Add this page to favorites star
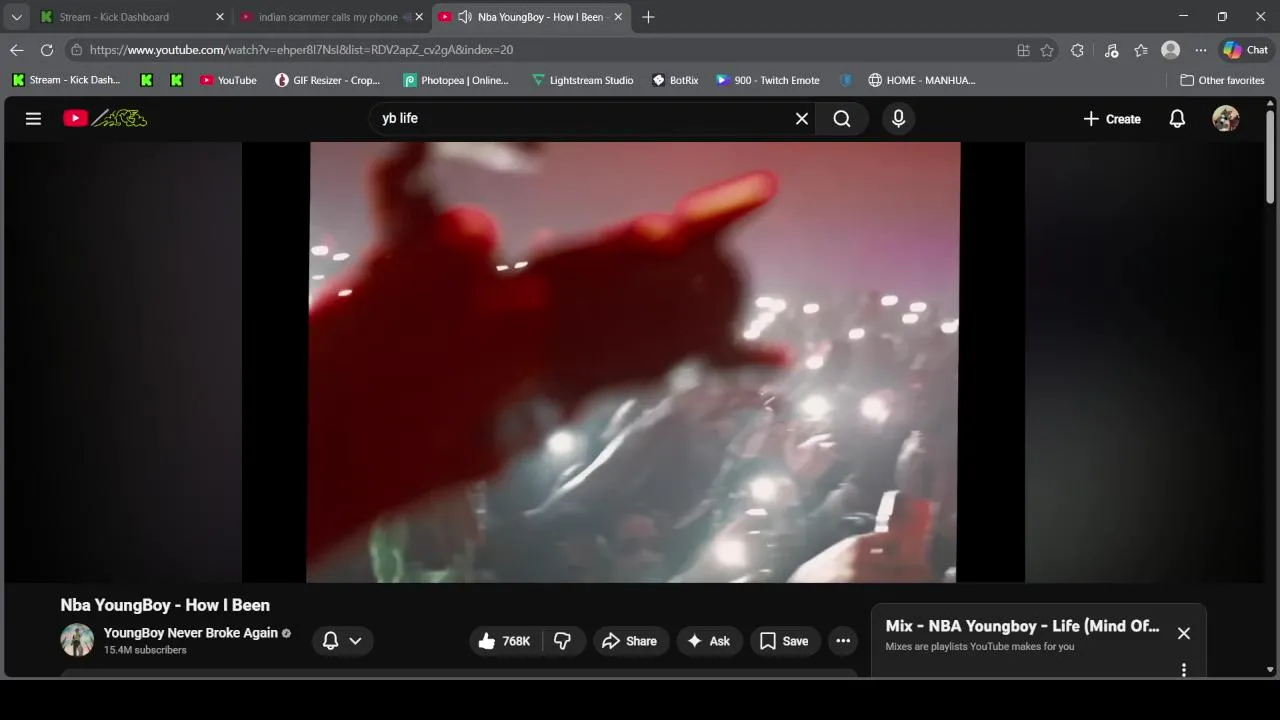This screenshot has height=720, width=1280. tap(1047, 50)
